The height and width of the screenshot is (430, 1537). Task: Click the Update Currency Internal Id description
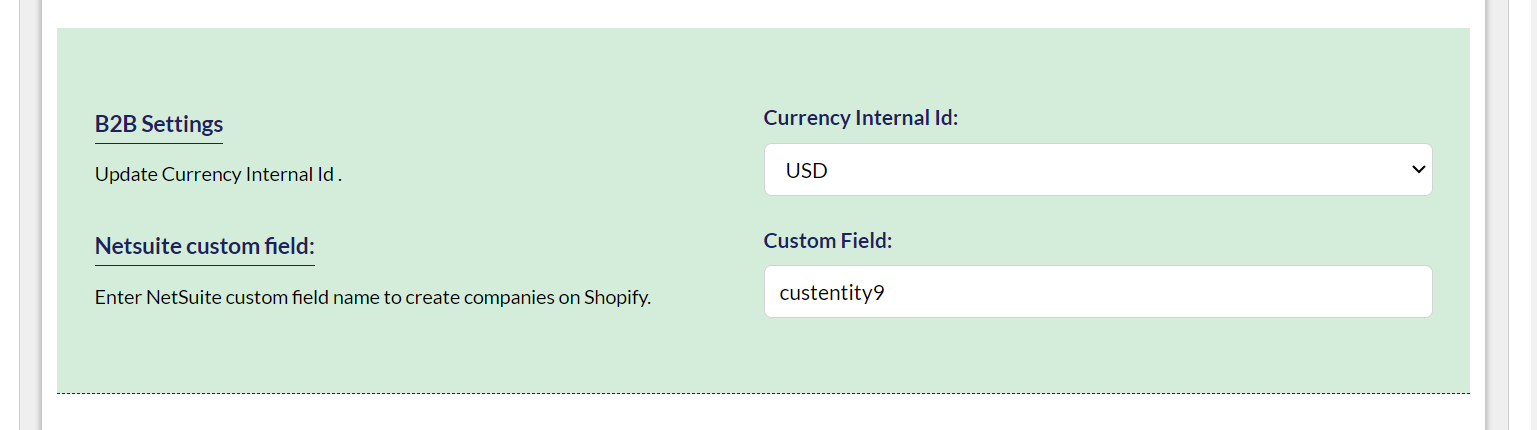coord(218,174)
